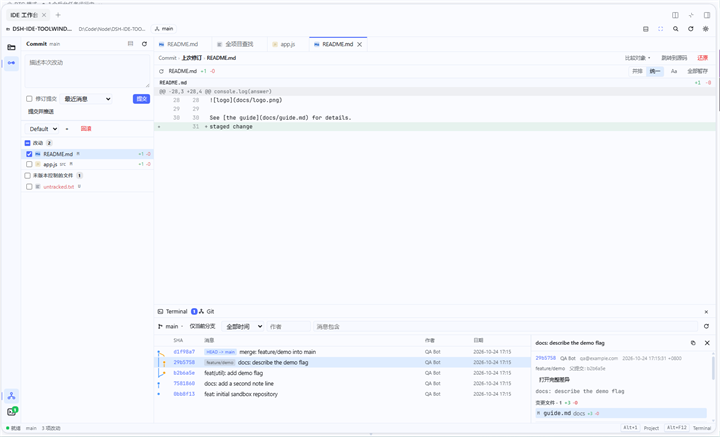Click the stash all button
The height and width of the screenshot is (437, 720).
pos(698,71)
